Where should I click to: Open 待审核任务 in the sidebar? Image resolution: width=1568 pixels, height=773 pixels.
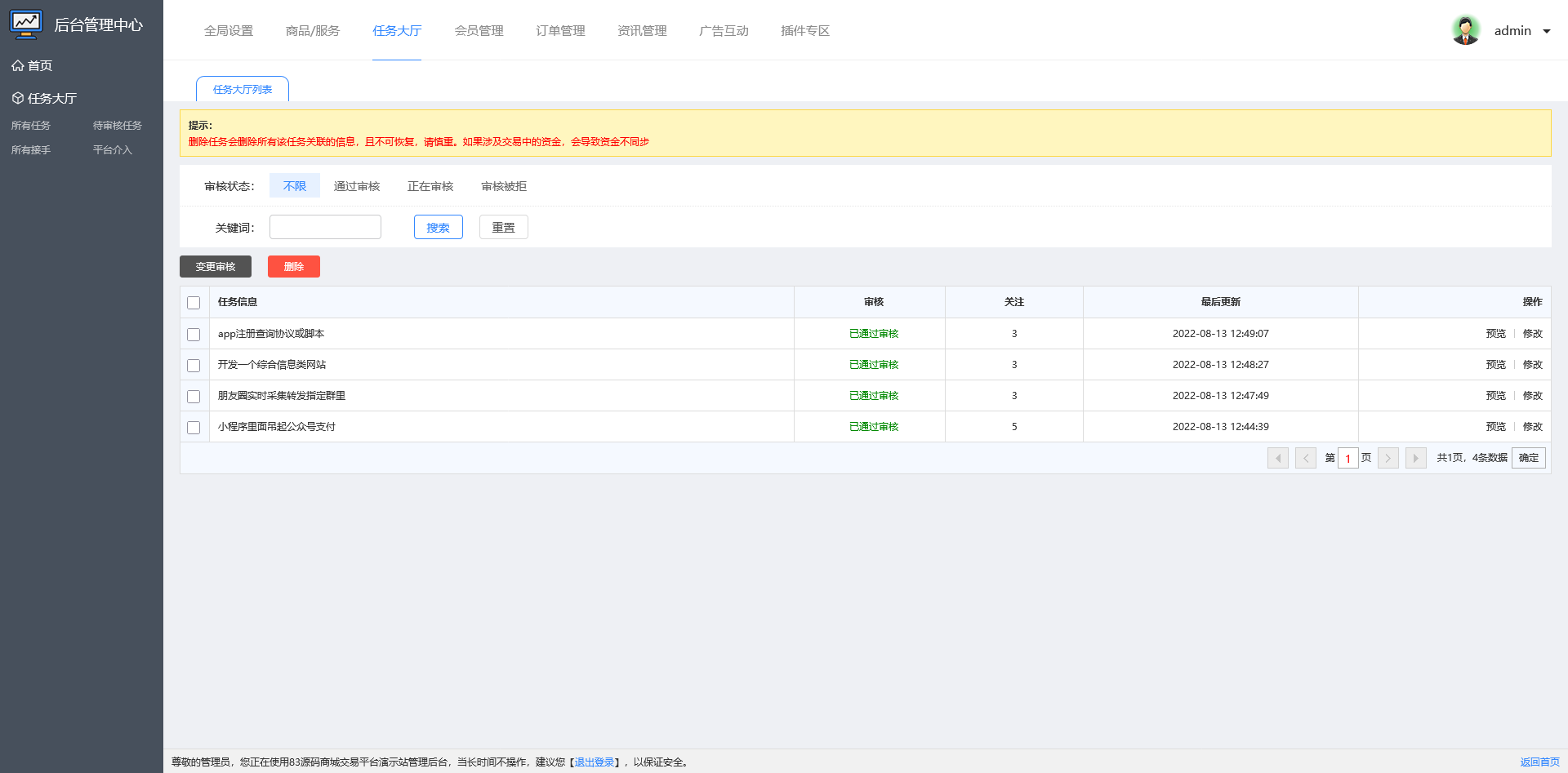[118, 125]
